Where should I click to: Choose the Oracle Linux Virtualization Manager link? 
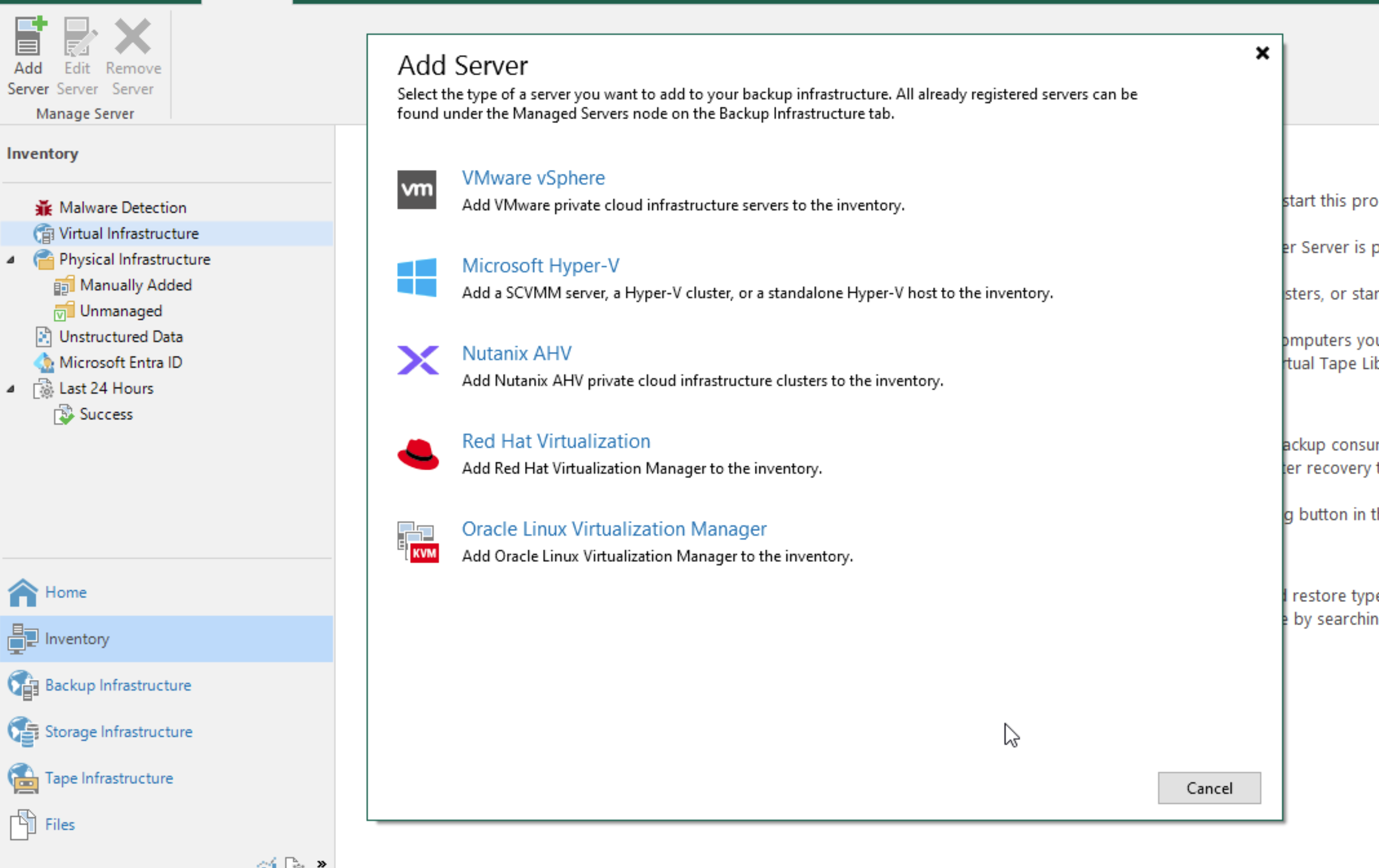614,529
